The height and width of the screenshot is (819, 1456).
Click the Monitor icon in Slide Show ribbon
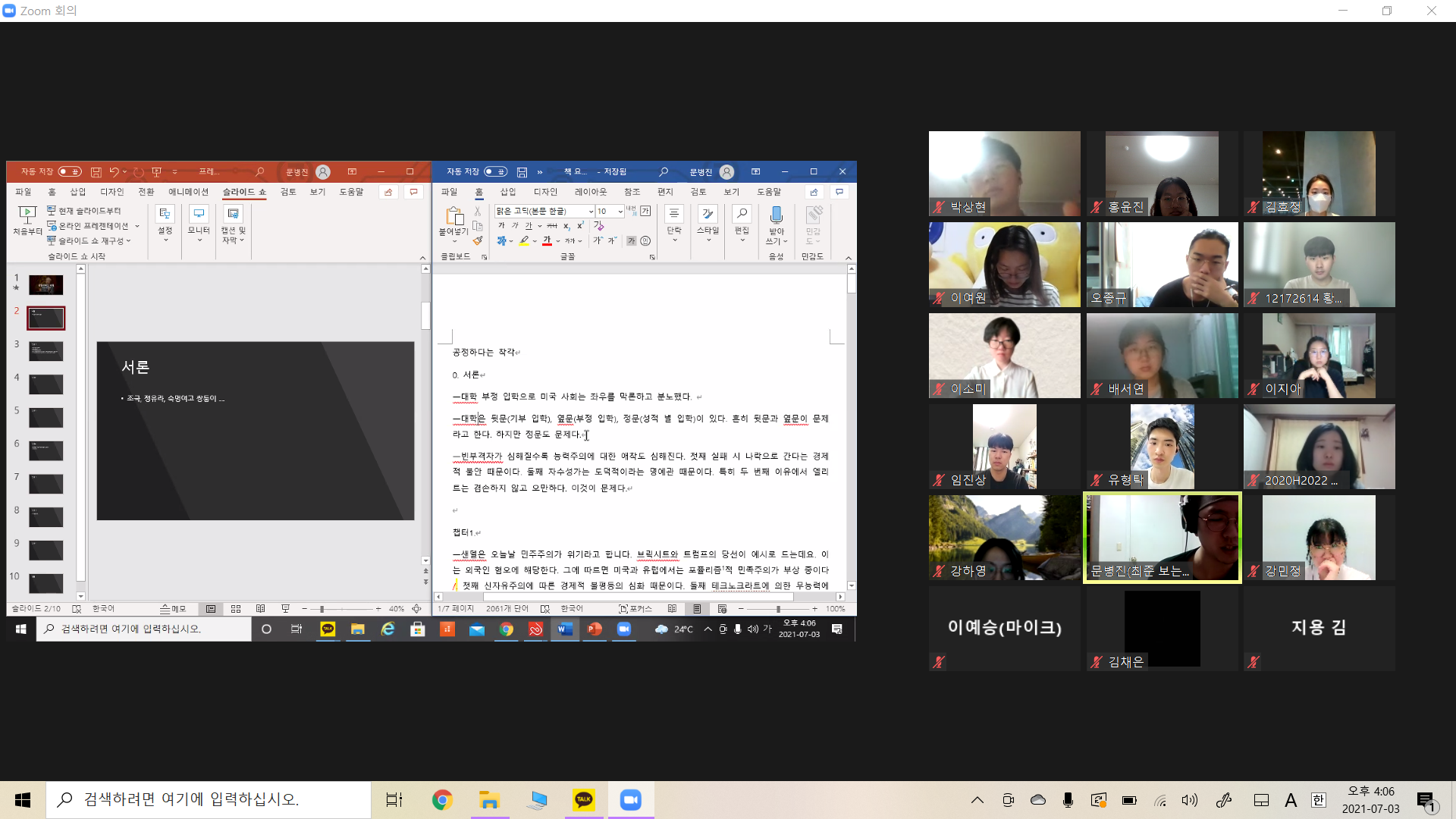point(199,215)
